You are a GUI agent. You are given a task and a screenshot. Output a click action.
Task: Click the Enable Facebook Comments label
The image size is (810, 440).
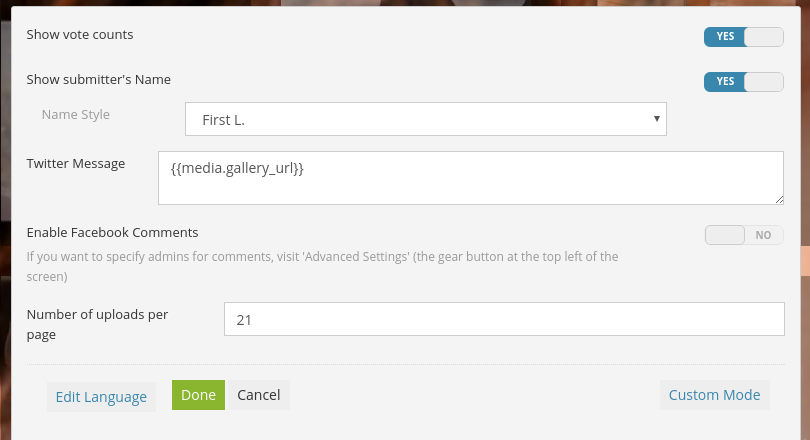(x=112, y=232)
